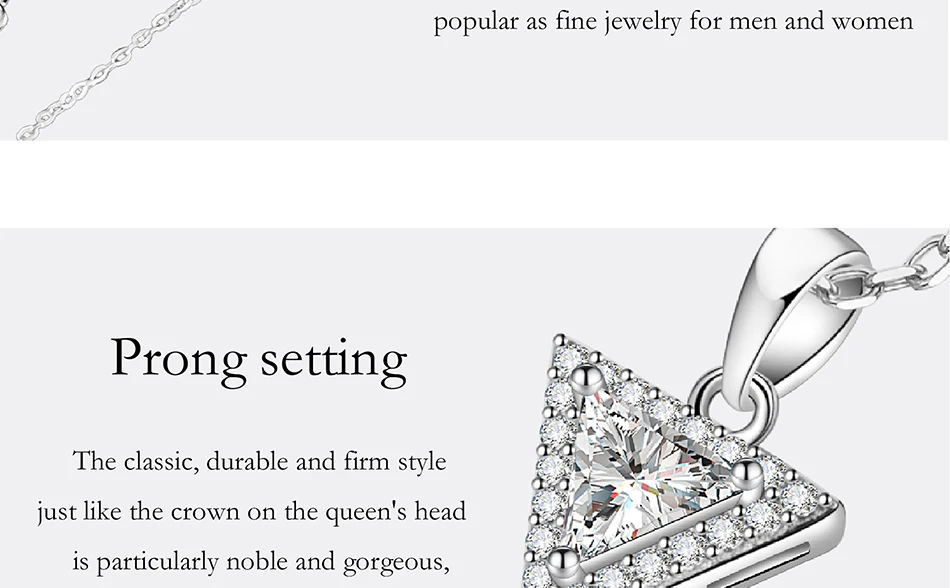This screenshot has width=950, height=588.
Task: Click the line 'just like the crown on the queen's head'
Action: tap(251, 512)
